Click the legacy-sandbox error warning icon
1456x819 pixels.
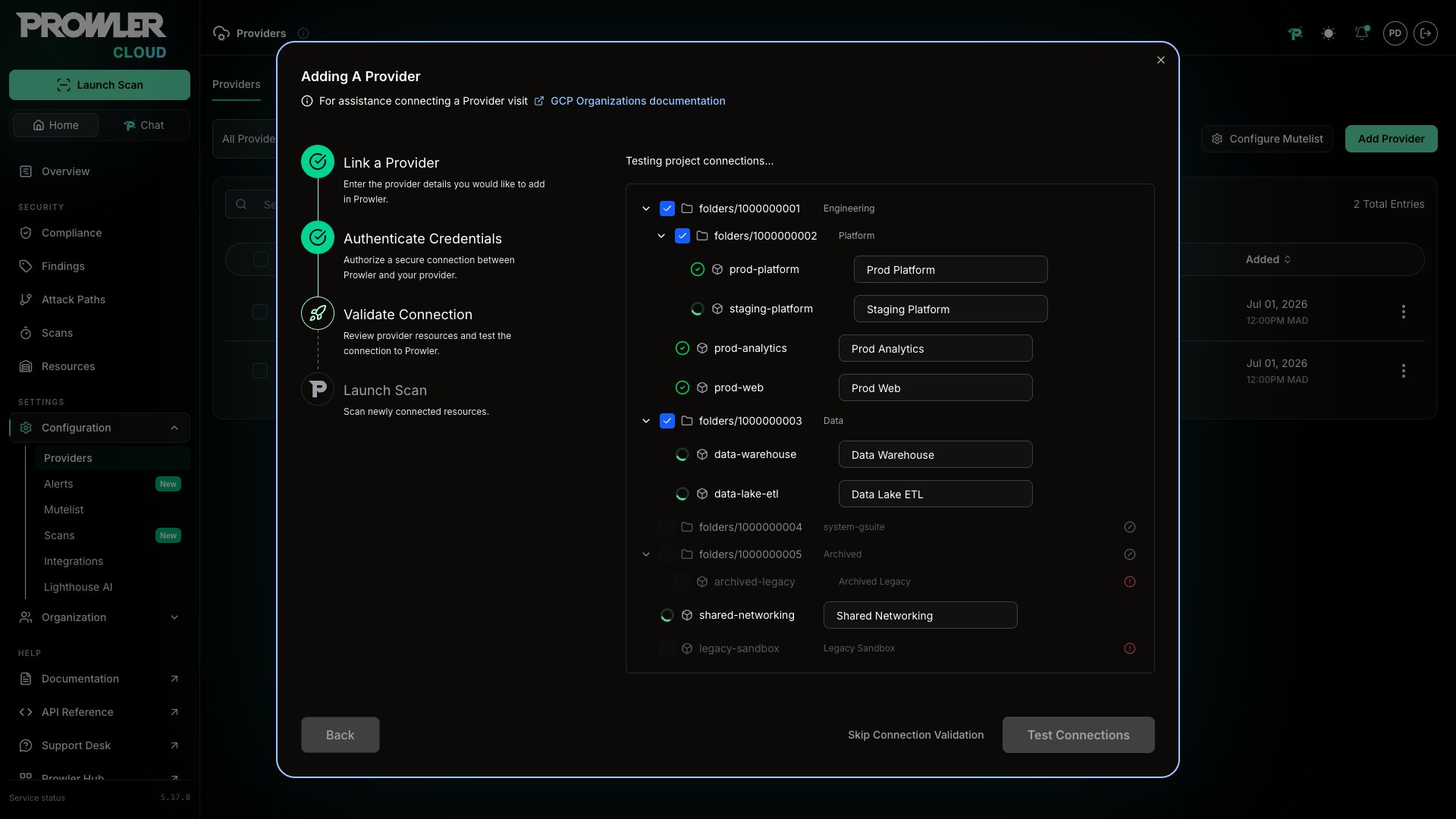coord(1130,648)
